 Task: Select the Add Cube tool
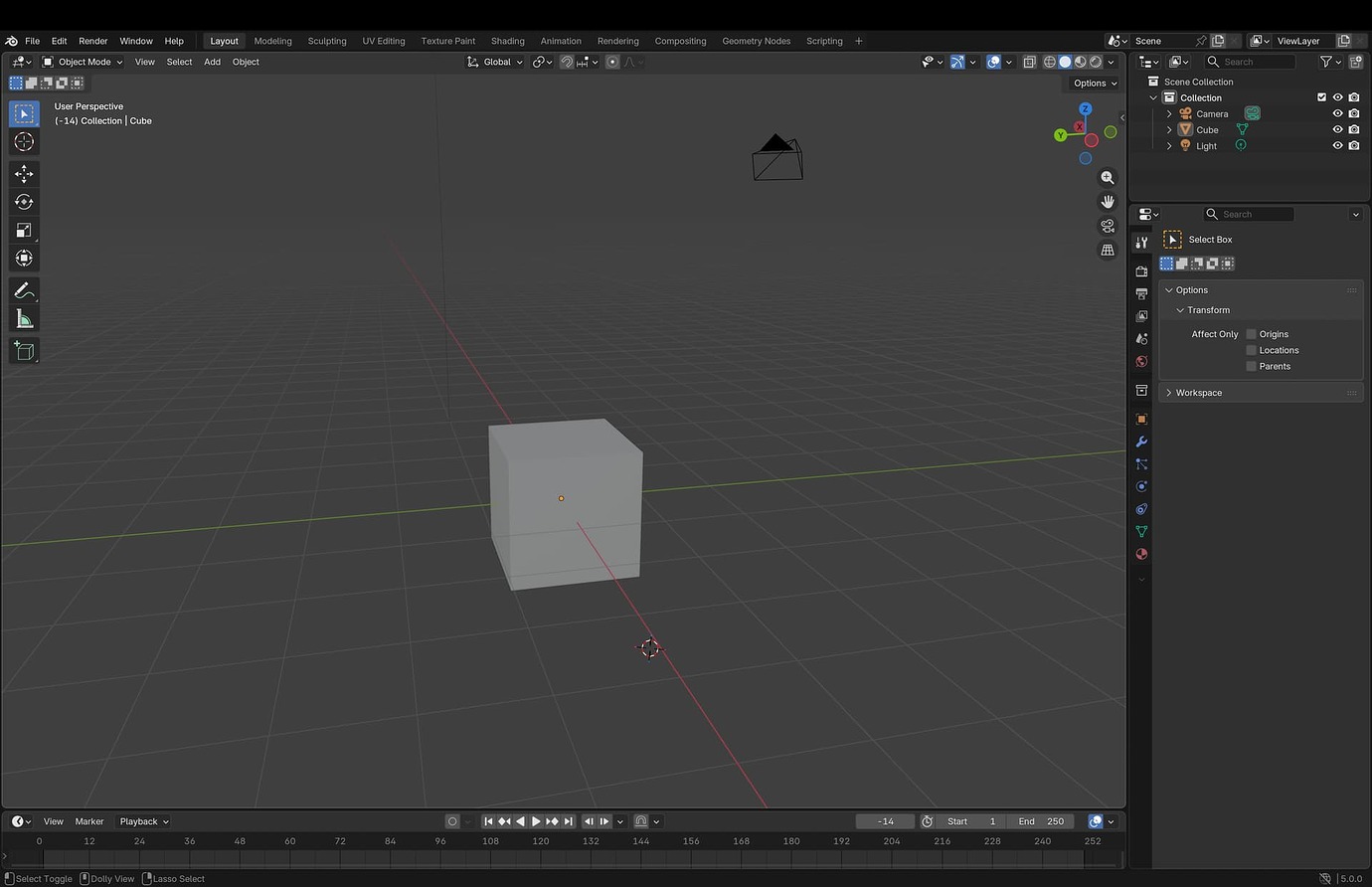(x=24, y=350)
